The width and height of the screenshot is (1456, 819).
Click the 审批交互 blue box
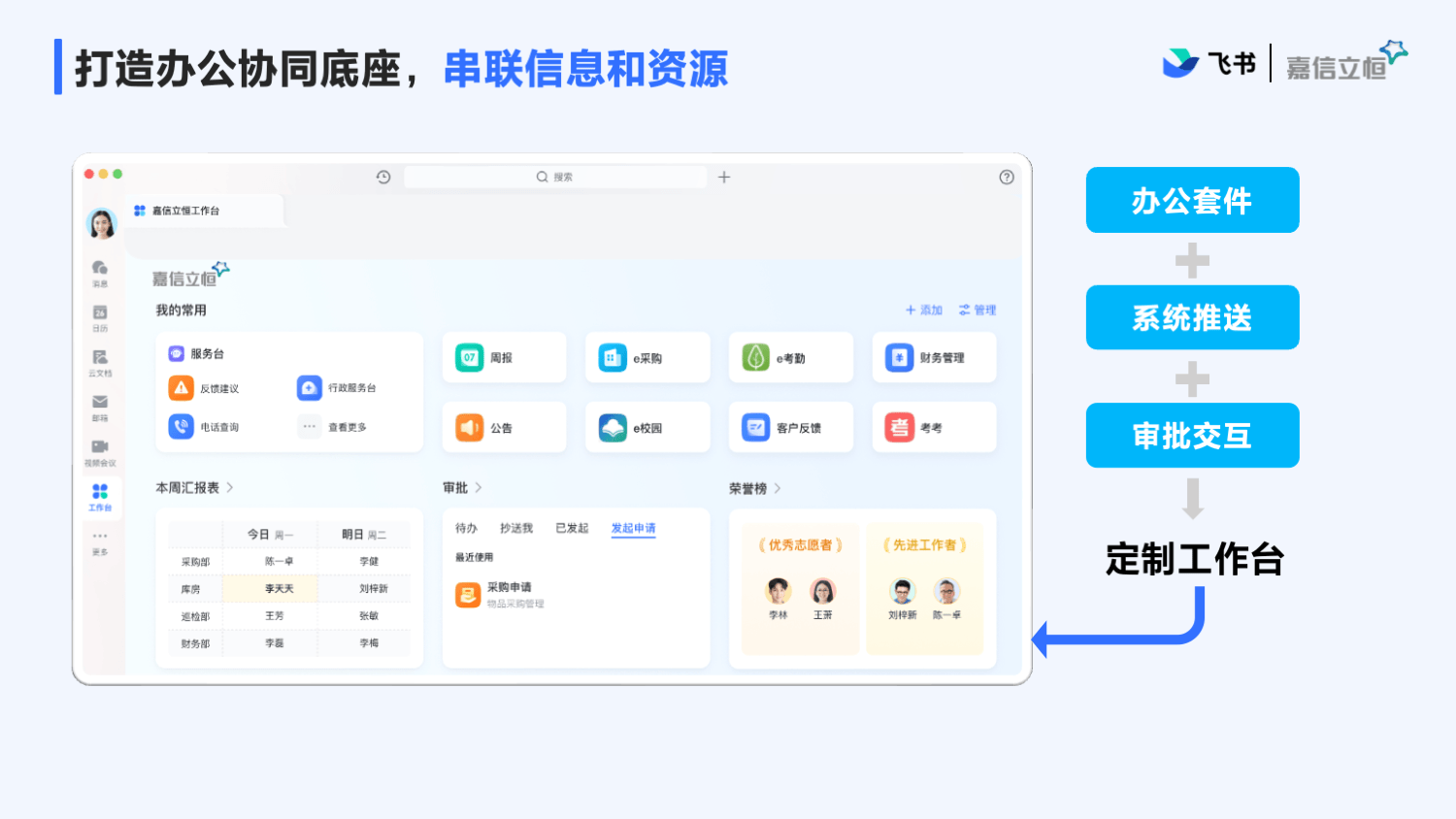click(x=1192, y=436)
